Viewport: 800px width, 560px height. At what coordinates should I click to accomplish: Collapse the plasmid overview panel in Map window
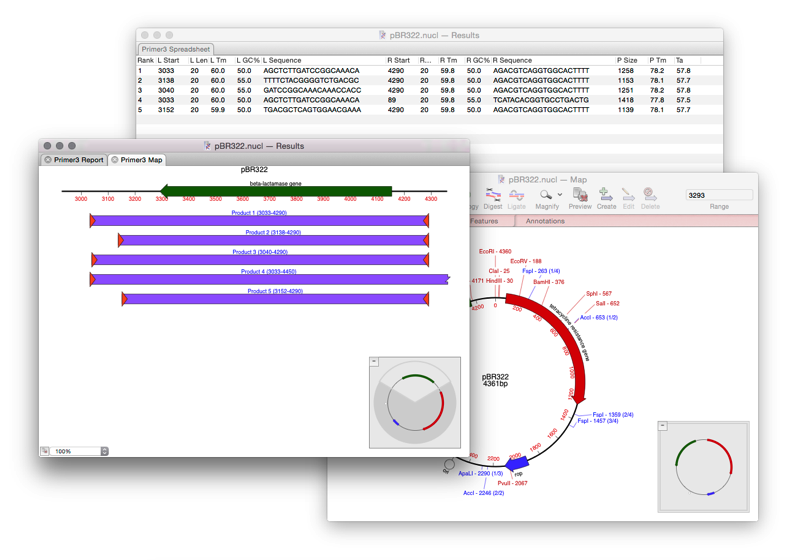662,426
